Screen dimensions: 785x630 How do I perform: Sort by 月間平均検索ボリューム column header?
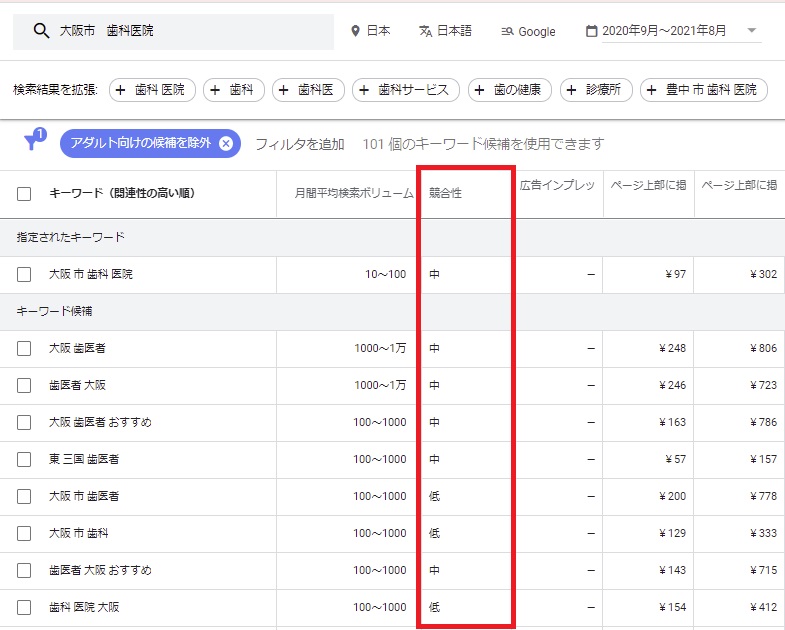354,193
